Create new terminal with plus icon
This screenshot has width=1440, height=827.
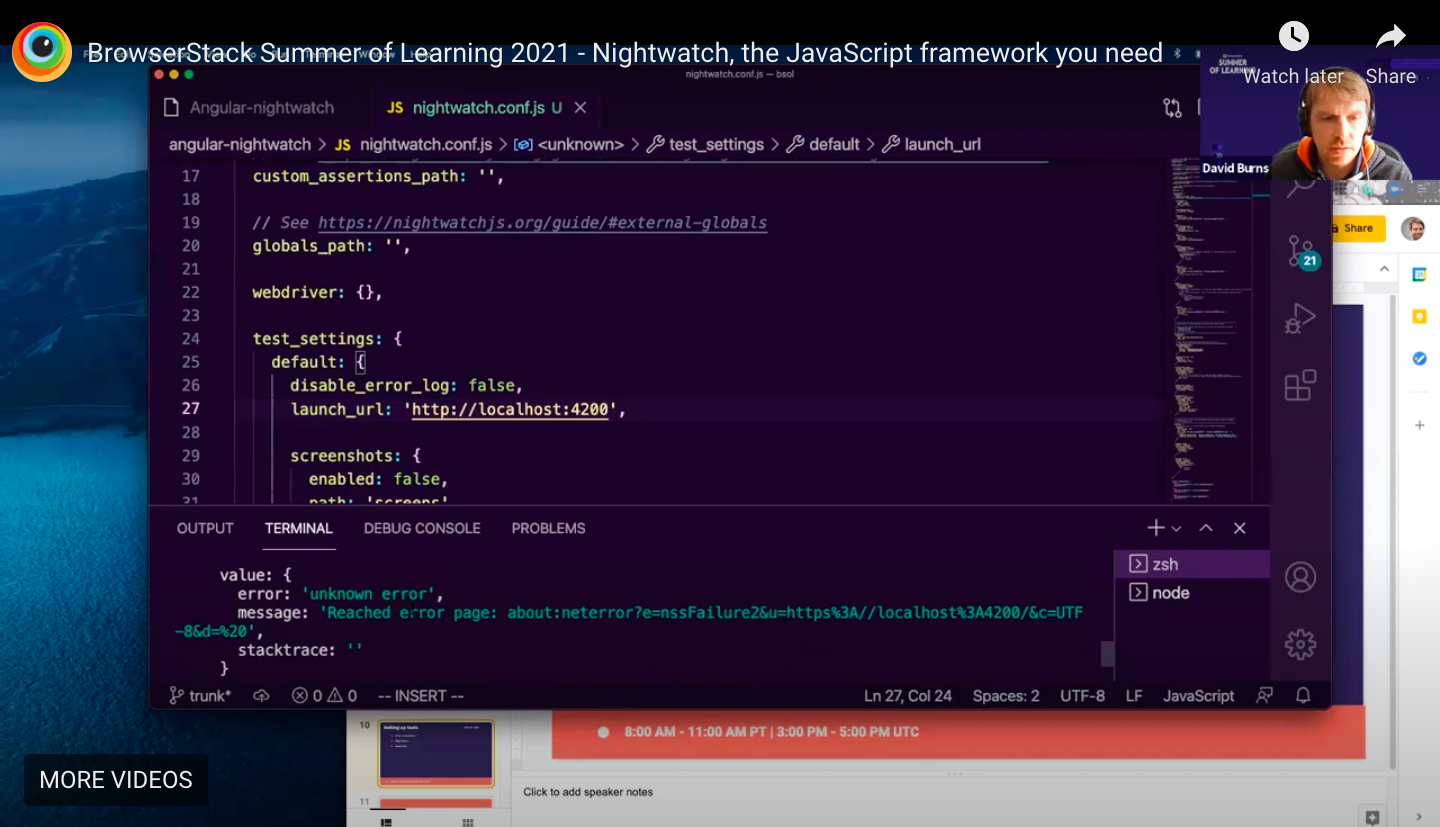[1155, 528]
